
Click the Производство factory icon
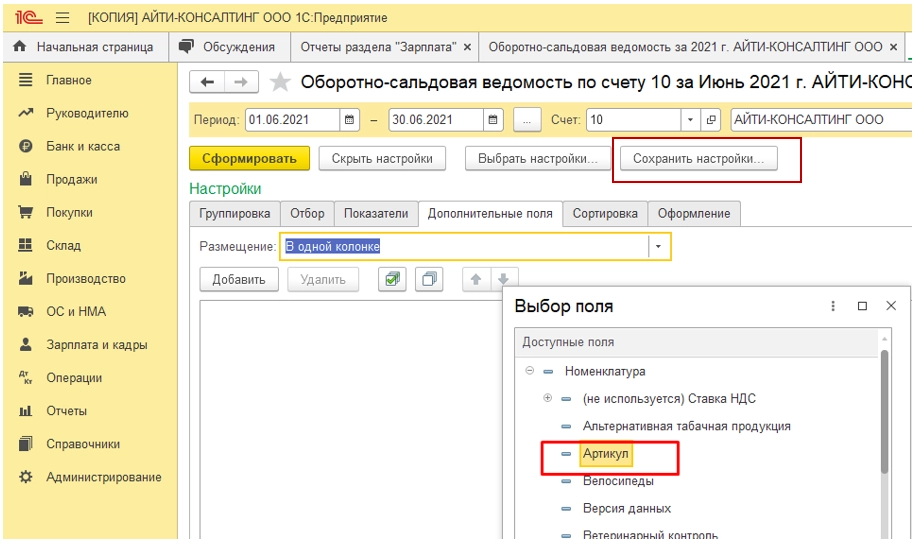coord(25,279)
